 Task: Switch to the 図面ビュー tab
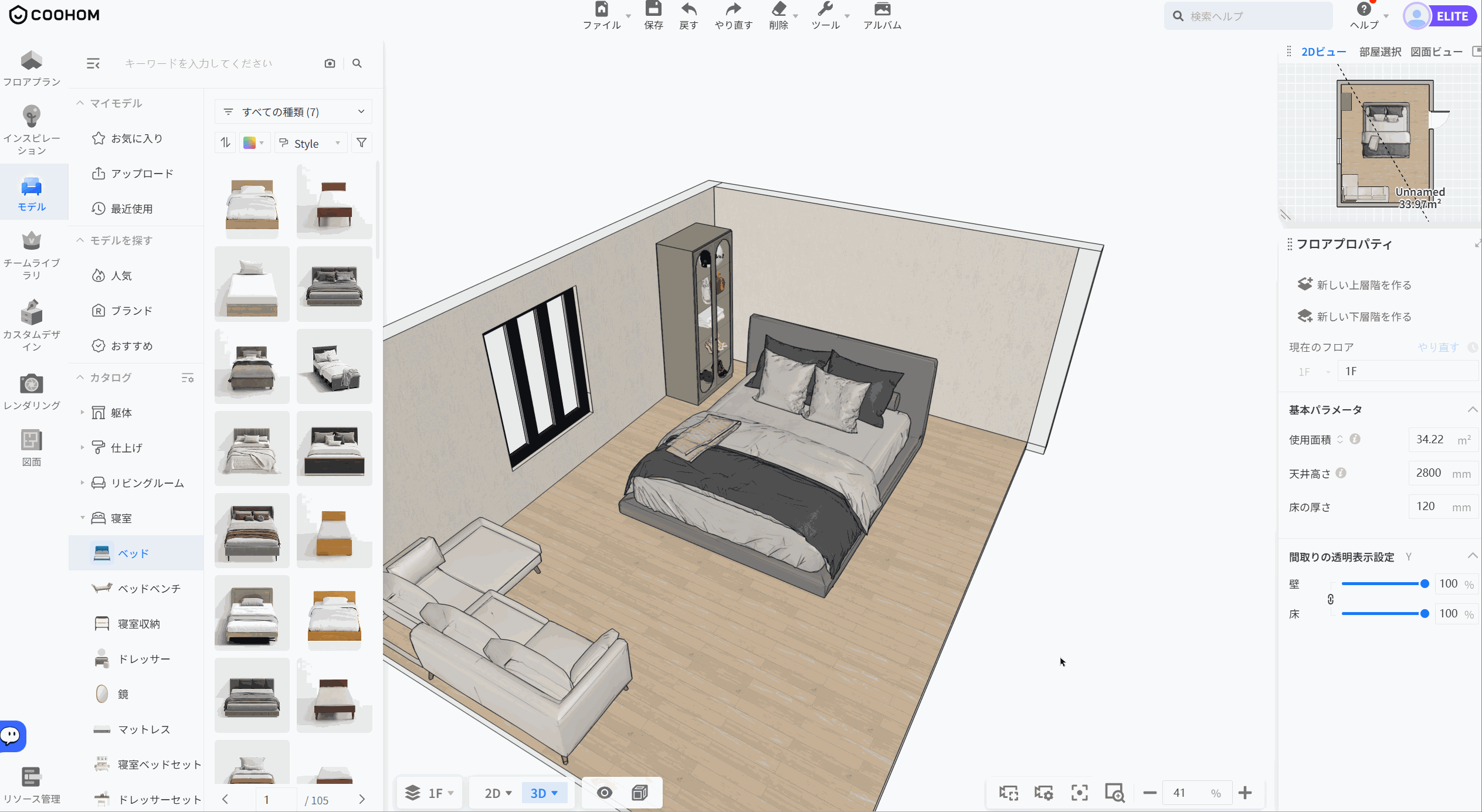pos(1436,52)
